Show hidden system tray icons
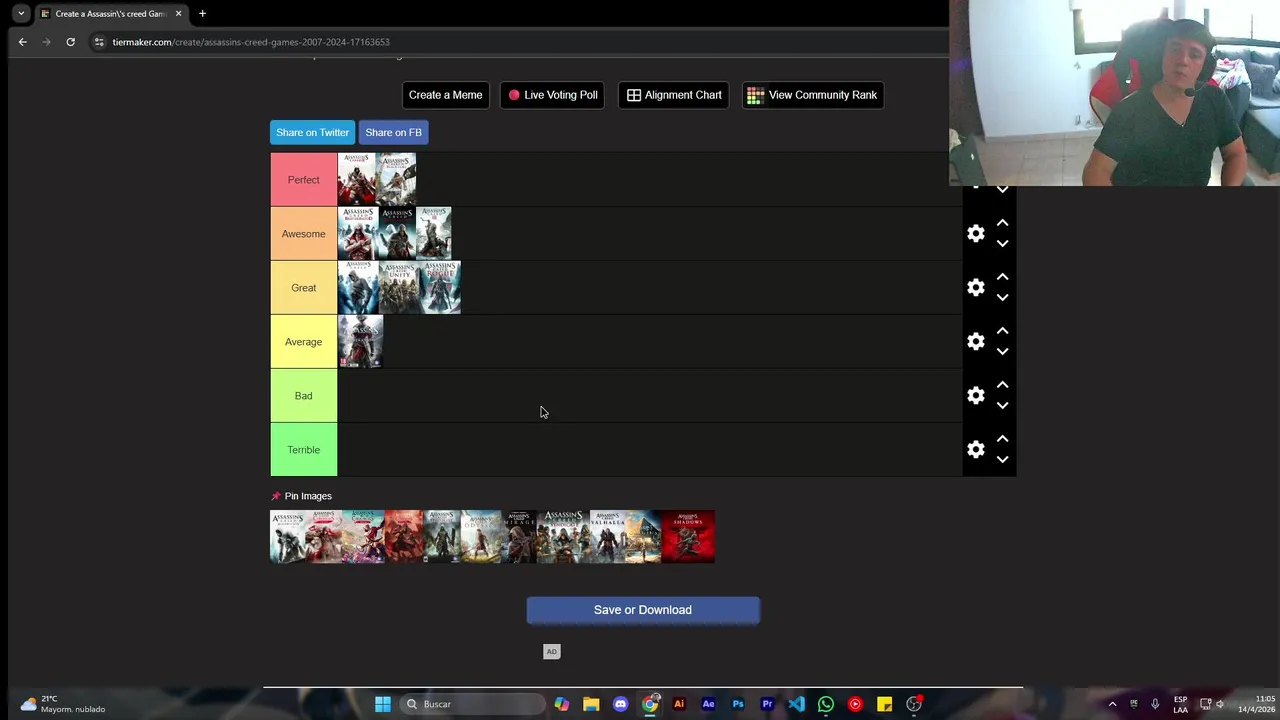The image size is (1280, 720). click(1112, 704)
